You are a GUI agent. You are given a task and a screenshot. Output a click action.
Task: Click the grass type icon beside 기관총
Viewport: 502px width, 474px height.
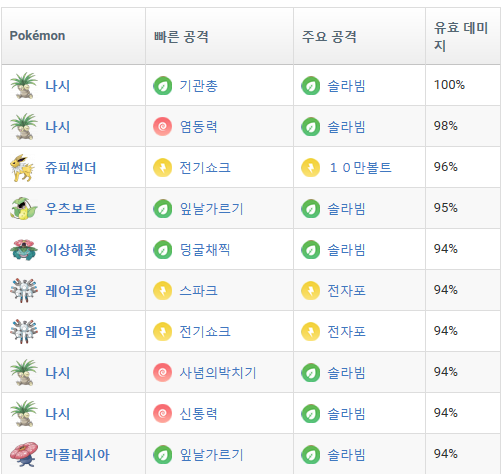click(162, 86)
